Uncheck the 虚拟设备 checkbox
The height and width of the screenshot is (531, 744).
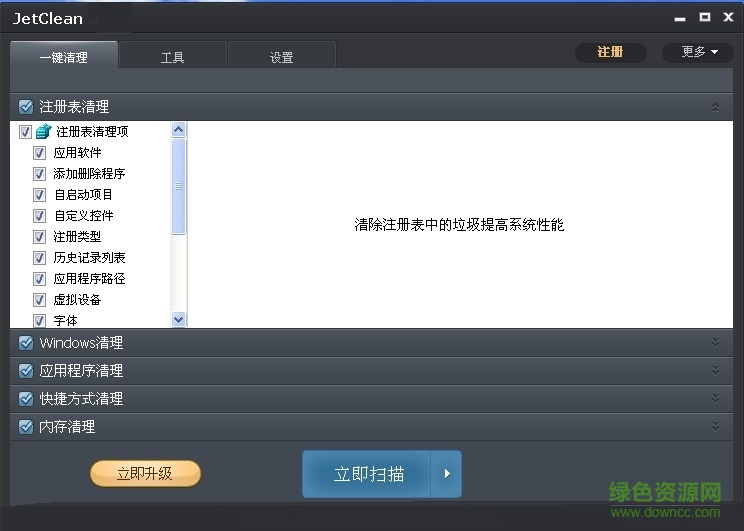tap(39, 300)
